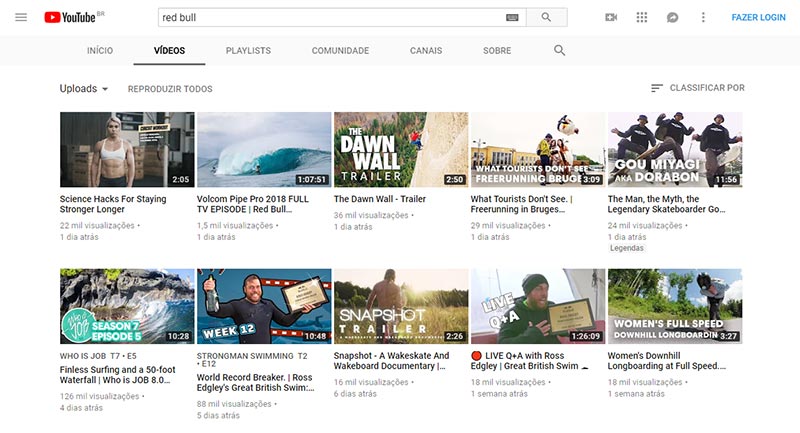Image resolution: width=800 pixels, height=433 pixels.
Task: Open Volcom Pipe Pro 2018 title link
Action: (253, 204)
